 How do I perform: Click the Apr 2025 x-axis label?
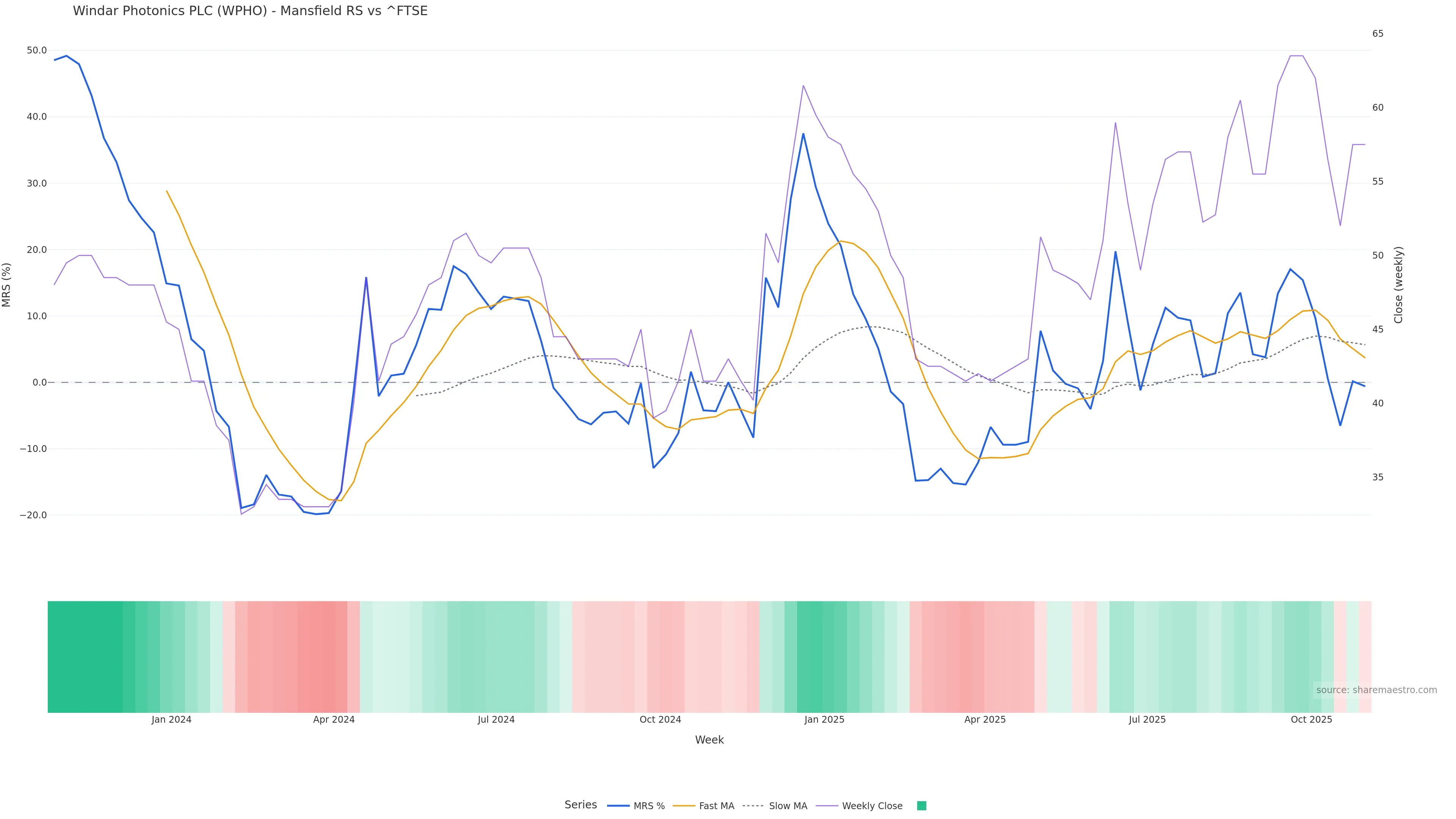(x=985, y=720)
